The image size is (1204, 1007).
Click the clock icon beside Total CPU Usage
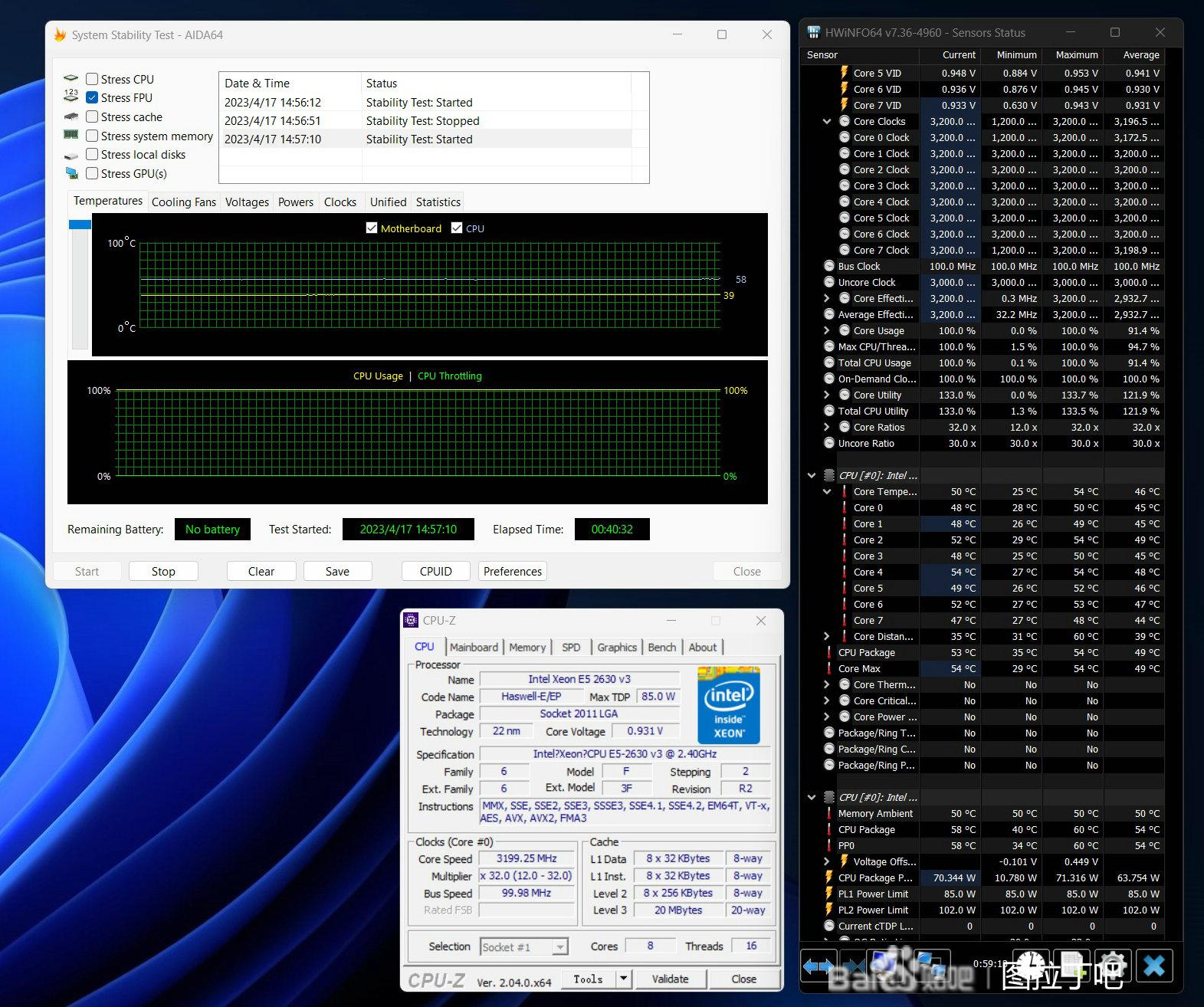click(x=829, y=362)
